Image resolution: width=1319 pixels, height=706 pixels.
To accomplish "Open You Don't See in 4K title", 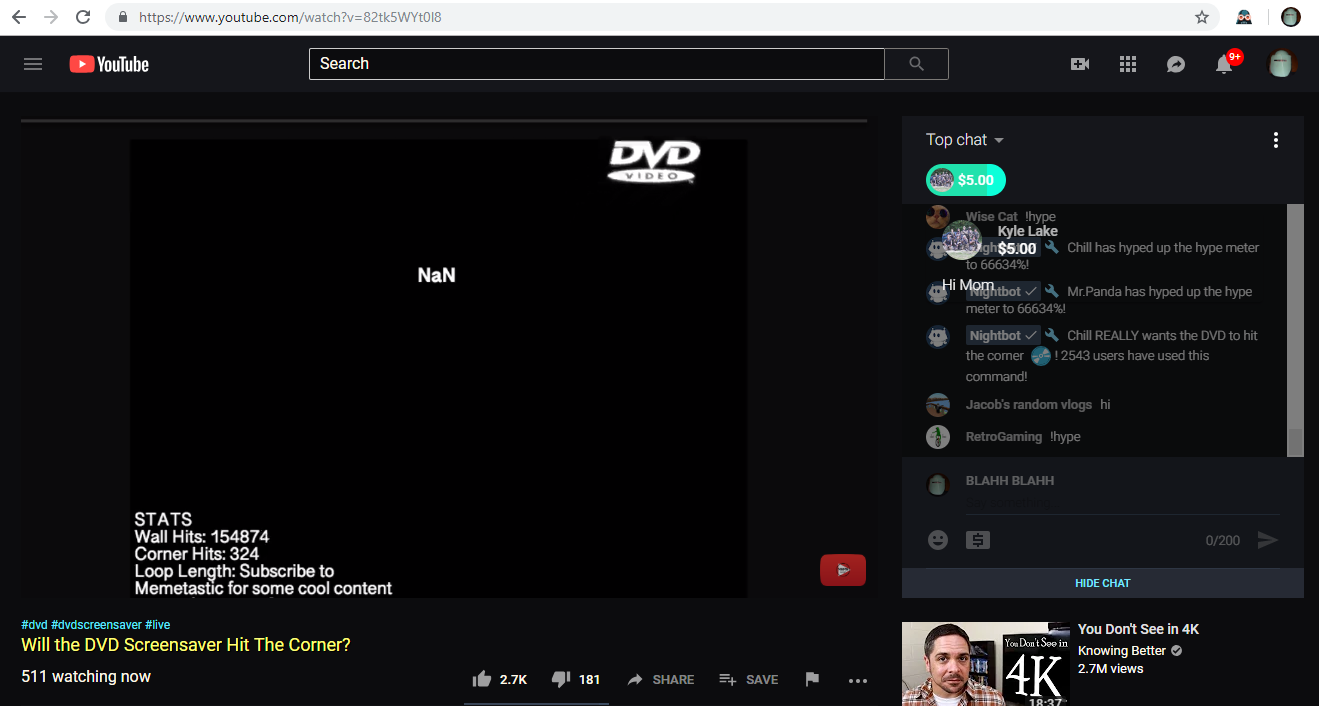I will pos(1138,629).
